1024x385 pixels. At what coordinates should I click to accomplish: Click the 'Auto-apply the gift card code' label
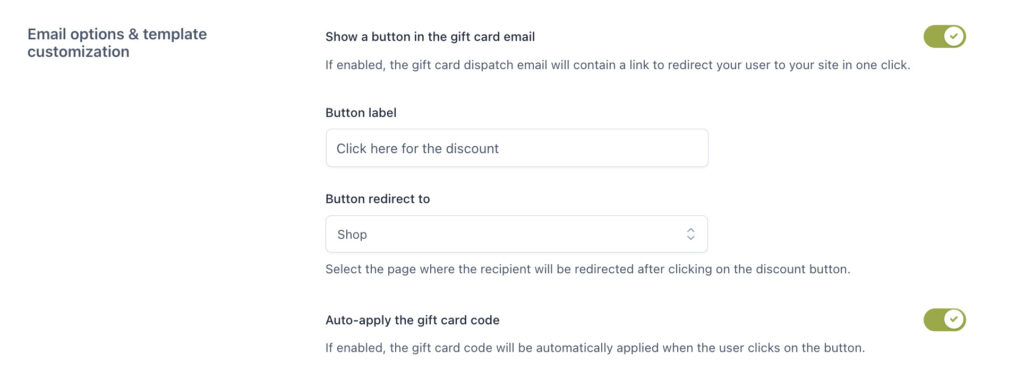pos(412,320)
